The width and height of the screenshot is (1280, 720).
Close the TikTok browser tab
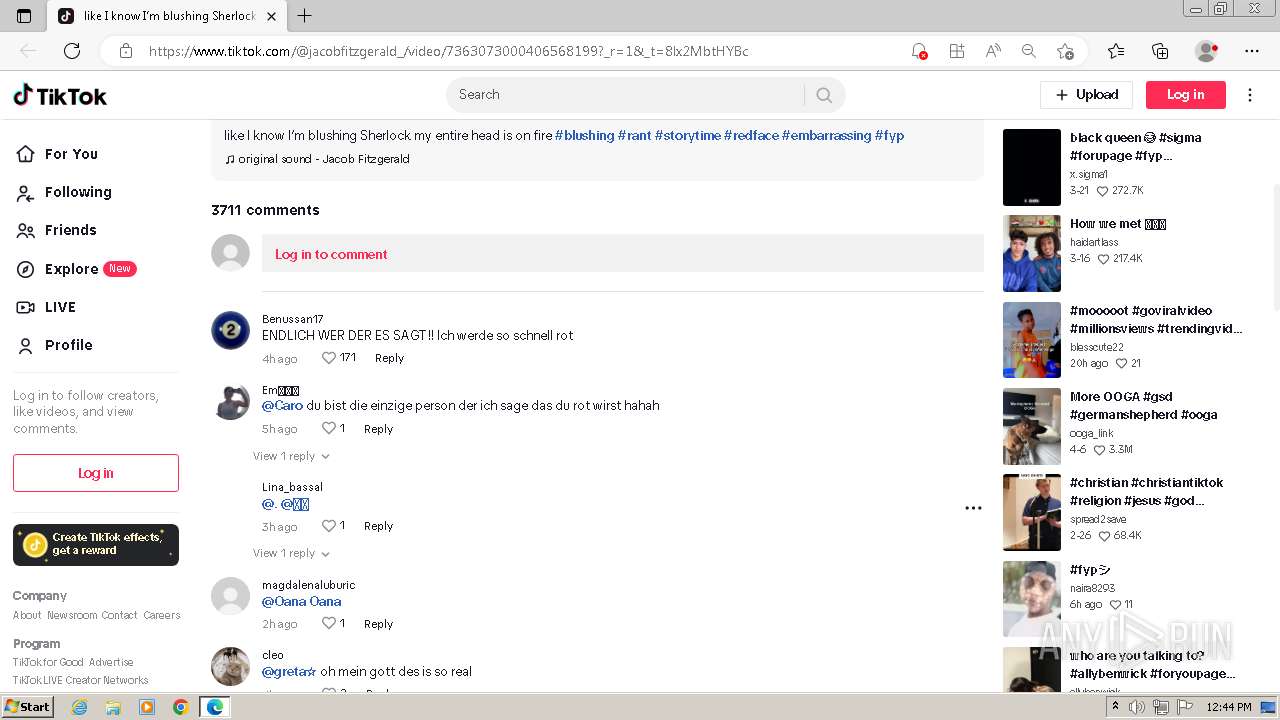click(x=272, y=16)
